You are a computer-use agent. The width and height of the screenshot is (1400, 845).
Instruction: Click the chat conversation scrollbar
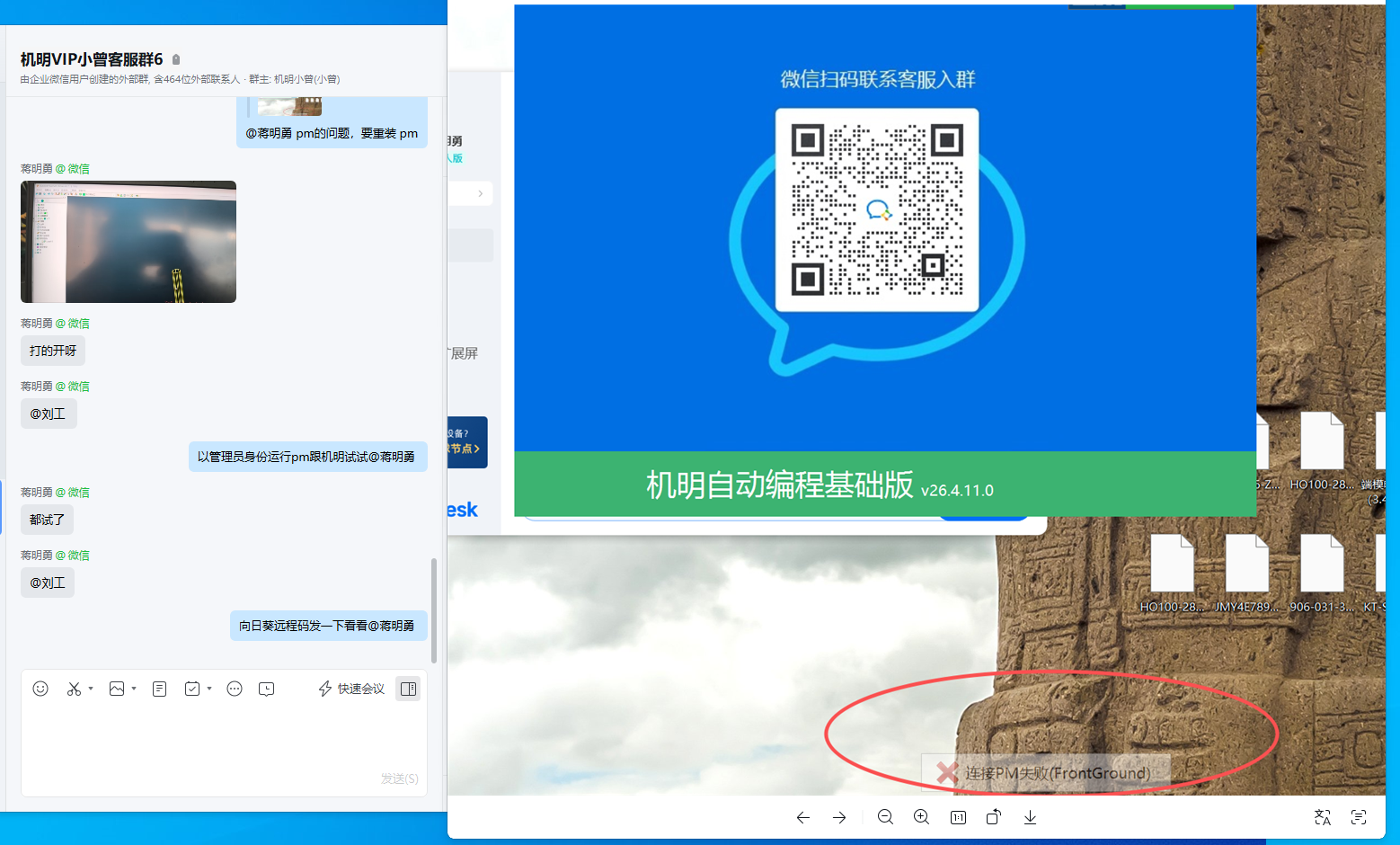pos(434,609)
